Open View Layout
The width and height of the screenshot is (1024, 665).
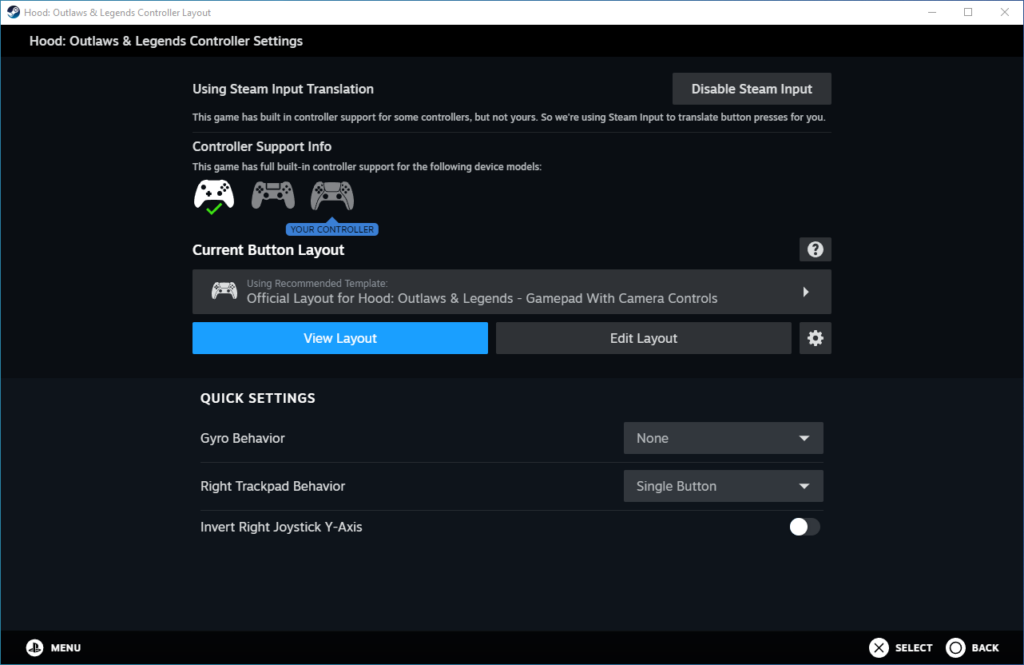coord(340,338)
